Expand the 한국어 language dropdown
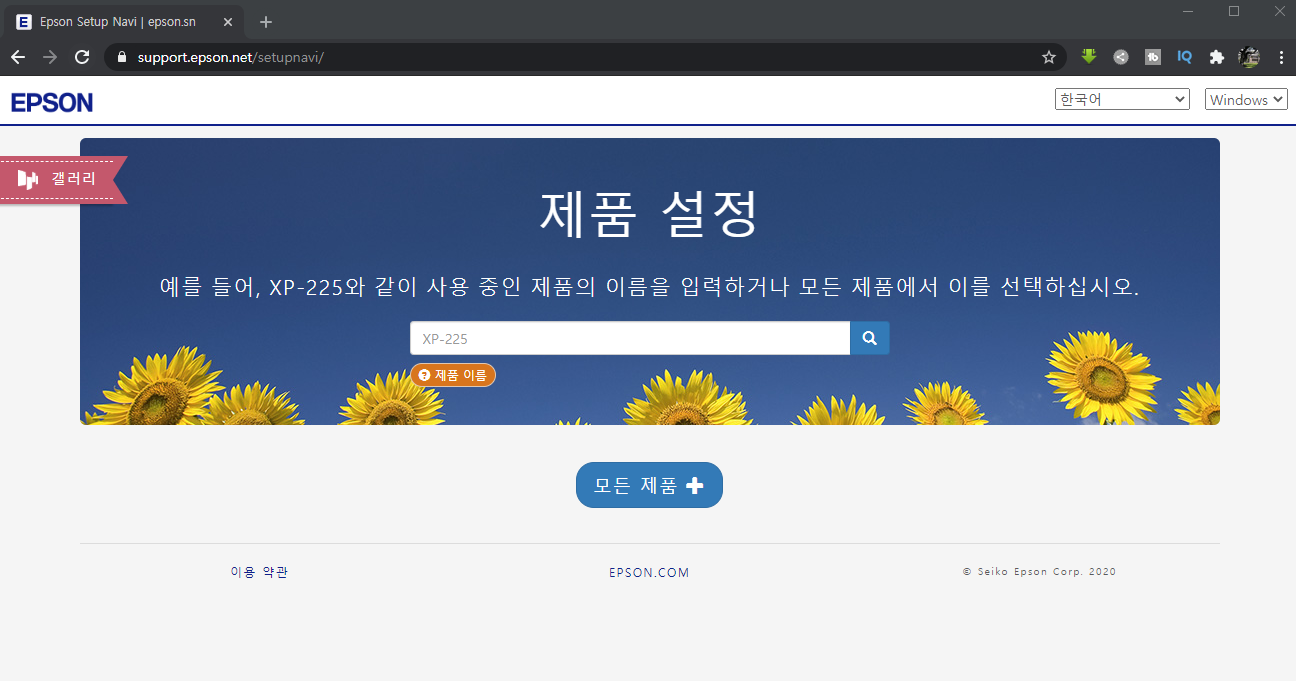Screen dimensions: 1296x681 tap(1122, 99)
